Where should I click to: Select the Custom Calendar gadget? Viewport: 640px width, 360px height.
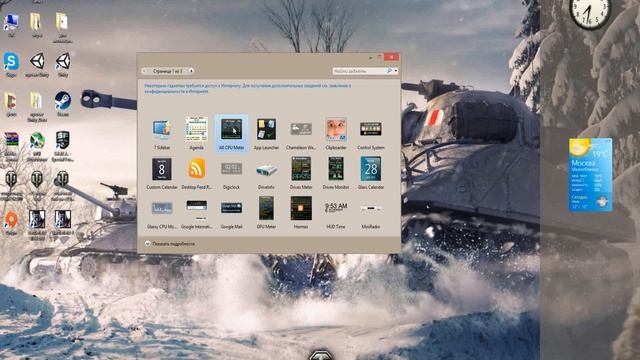162,173
